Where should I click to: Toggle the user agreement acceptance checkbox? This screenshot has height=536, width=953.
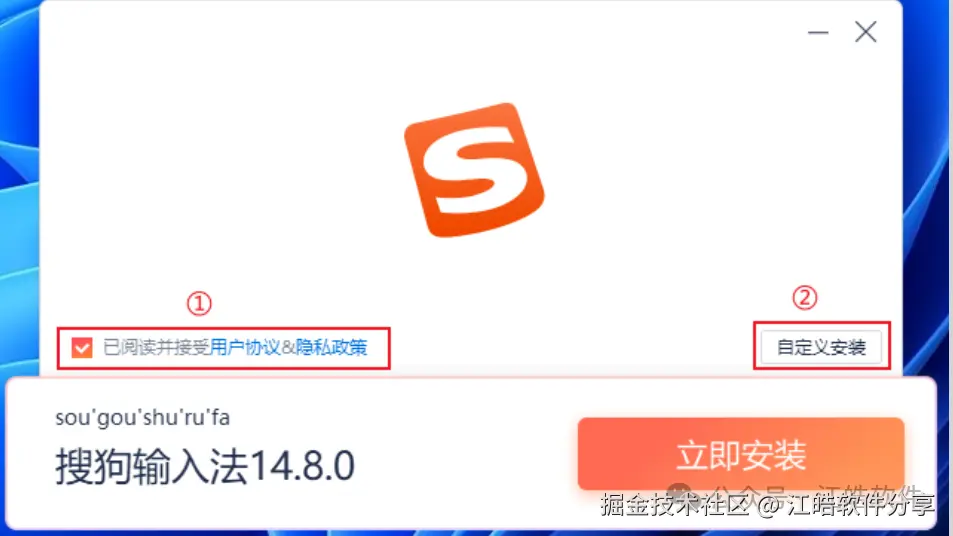(82, 348)
